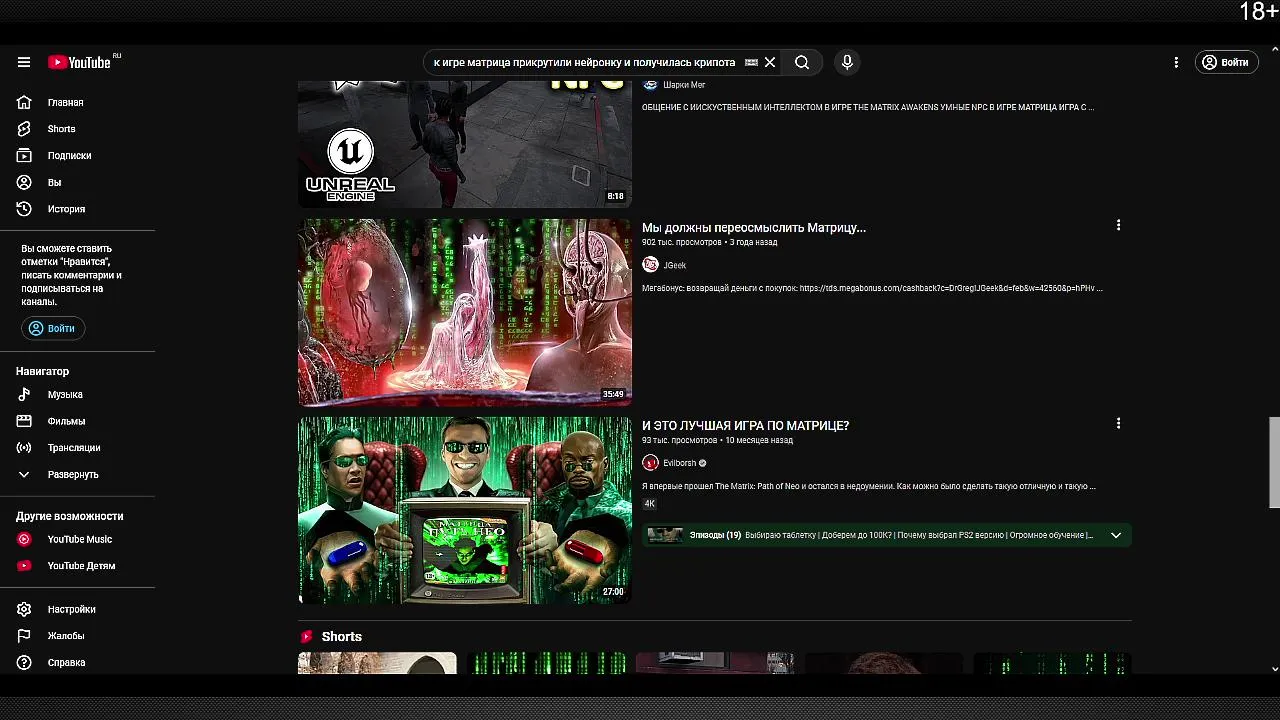The width and height of the screenshot is (1280, 720).
Task: Open the Шарки Мег channel avatar
Action: point(650,86)
